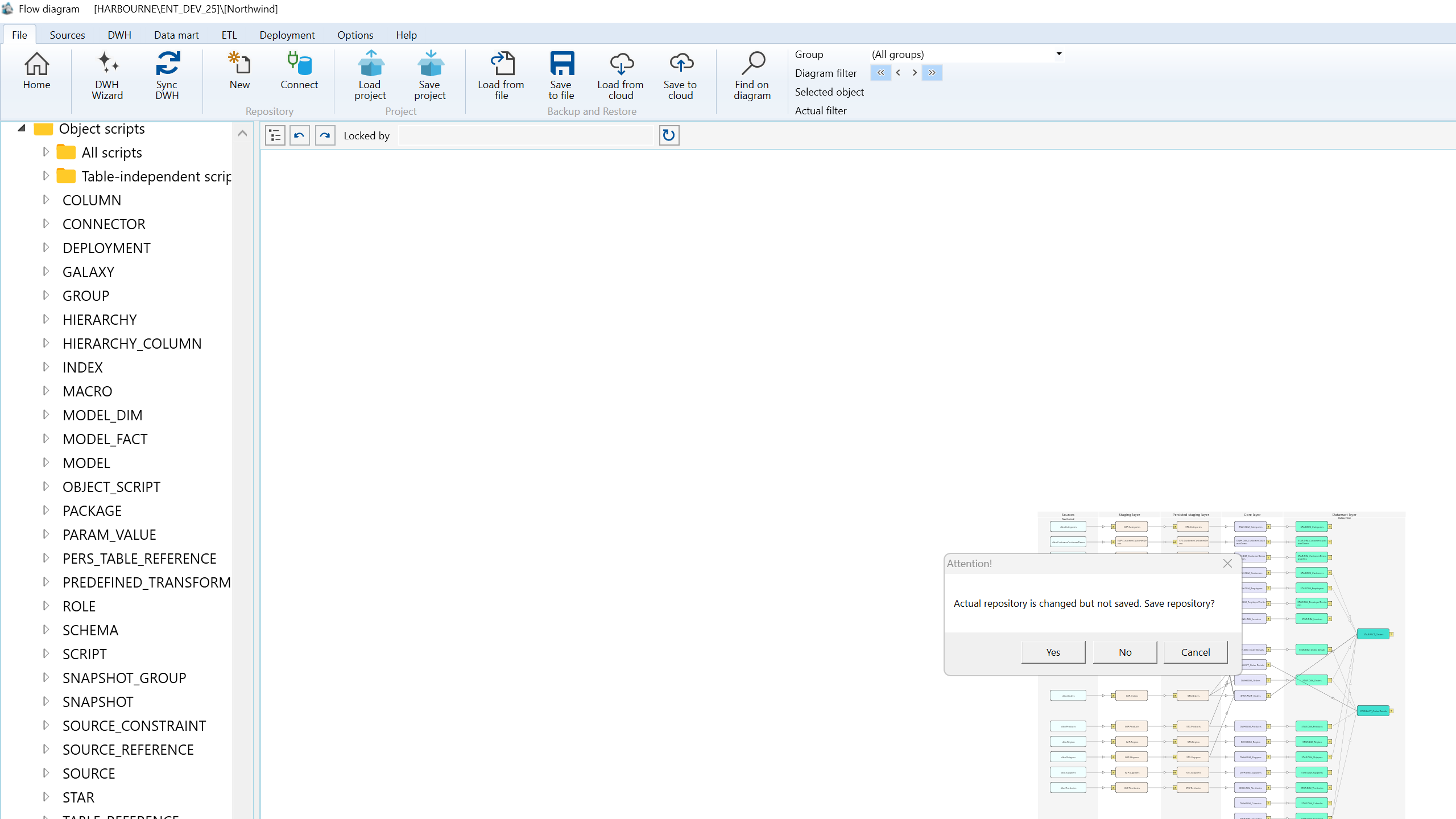1456x819 pixels.
Task: Select the PARAM_VALUE tree item
Action: [109, 535]
